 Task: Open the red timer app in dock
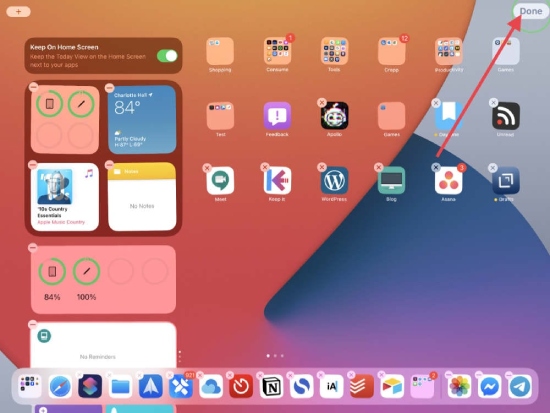pos(241,386)
